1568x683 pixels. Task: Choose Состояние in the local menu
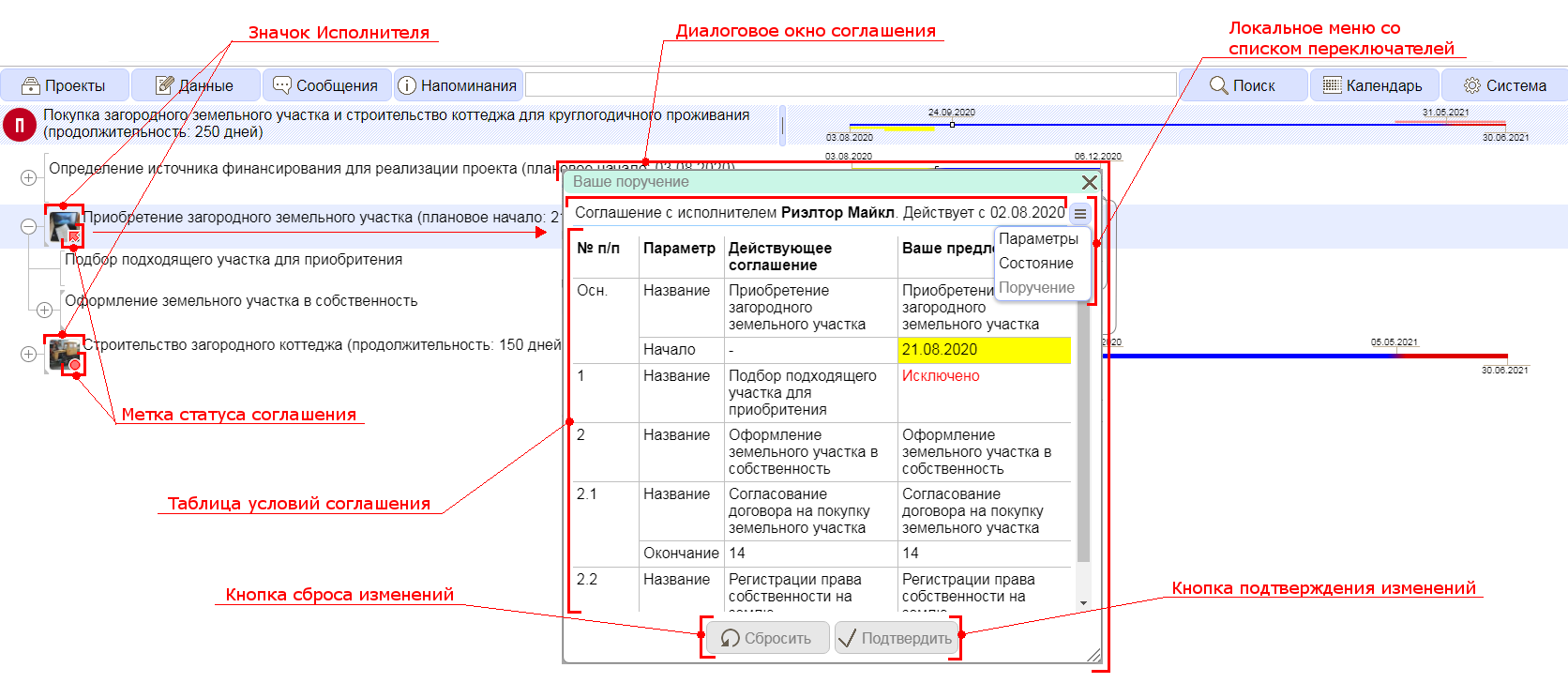click(x=1036, y=264)
